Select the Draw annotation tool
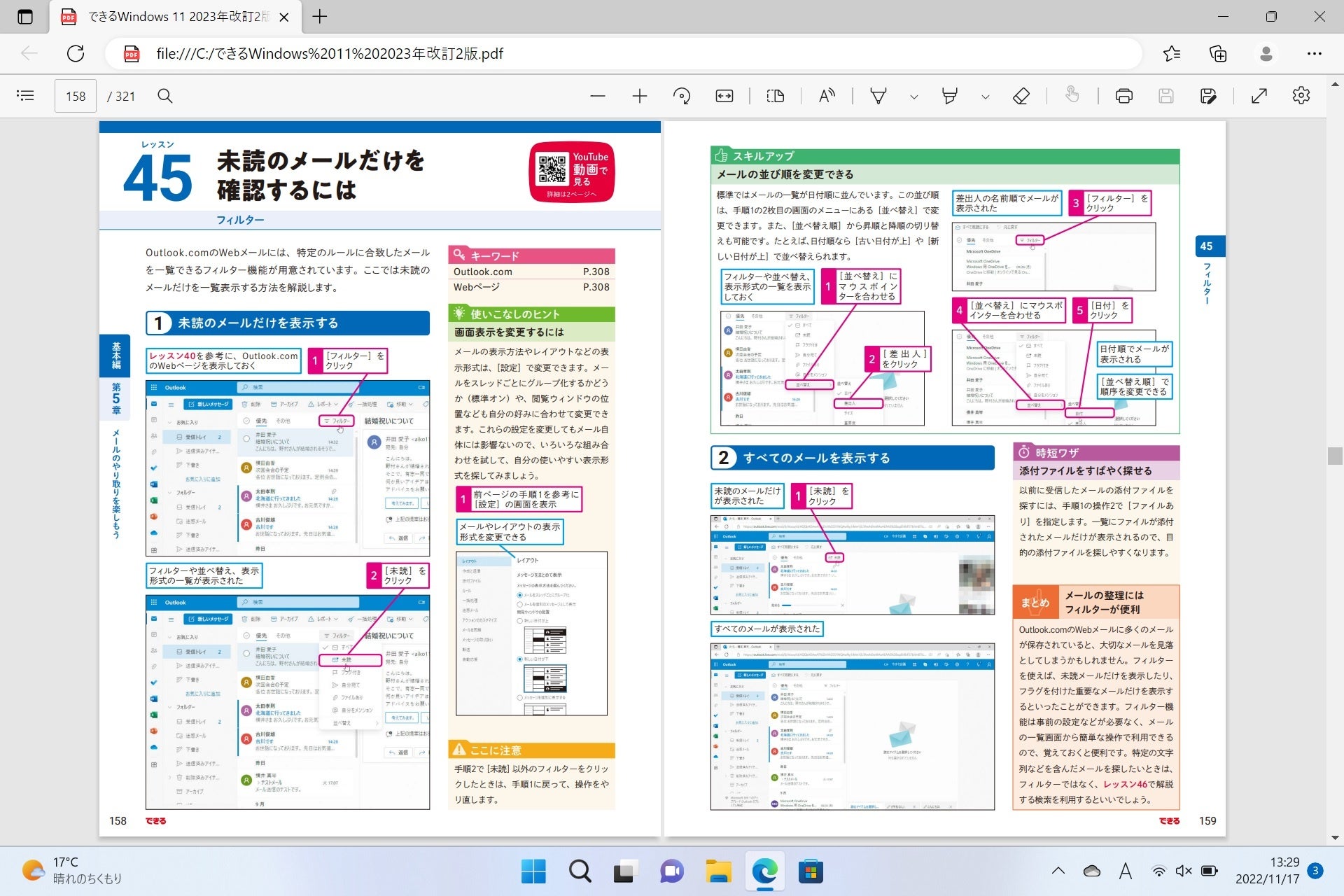 [878, 96]
